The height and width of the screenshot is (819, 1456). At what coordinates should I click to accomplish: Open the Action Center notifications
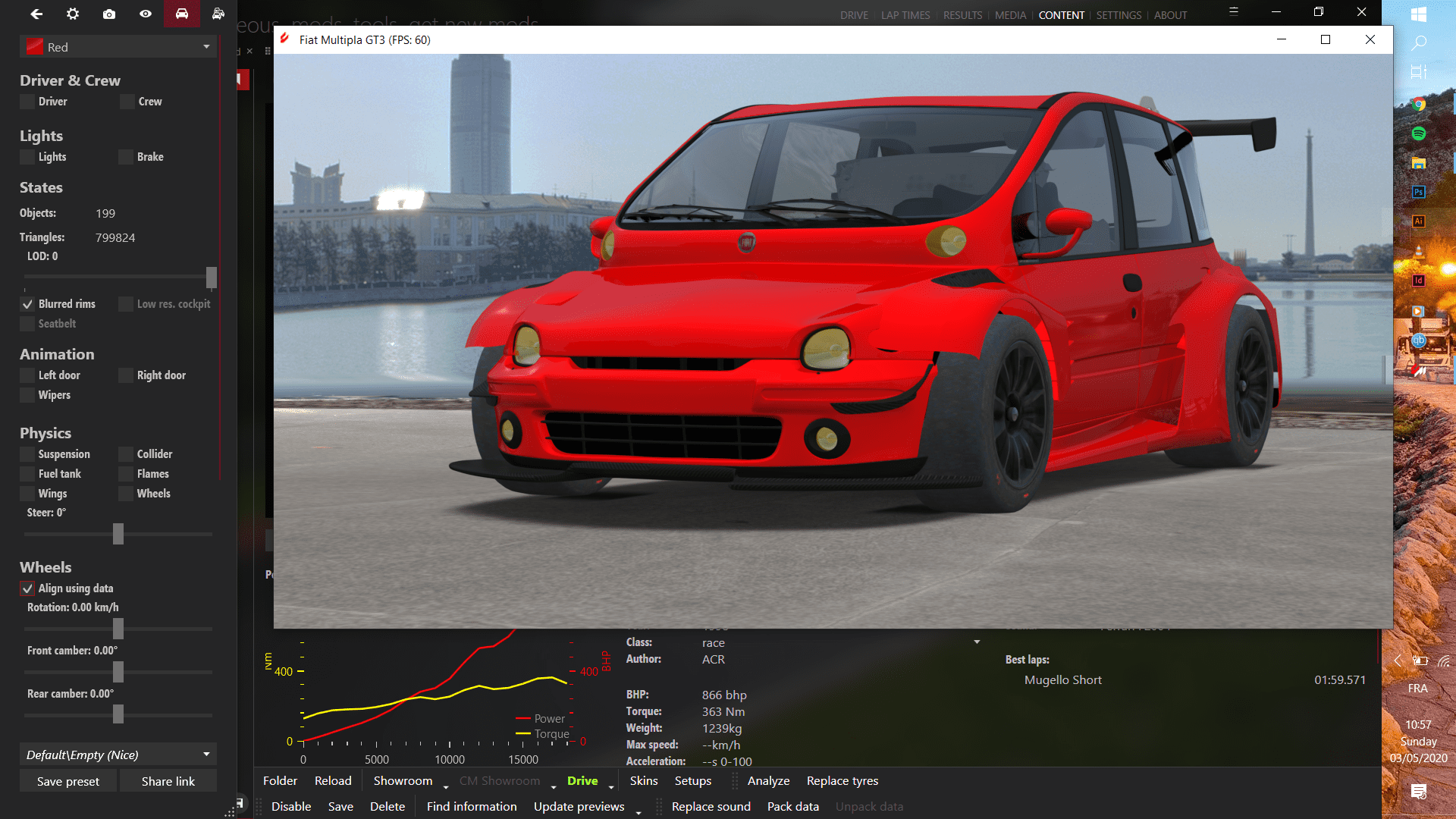tap(1419, 792)
